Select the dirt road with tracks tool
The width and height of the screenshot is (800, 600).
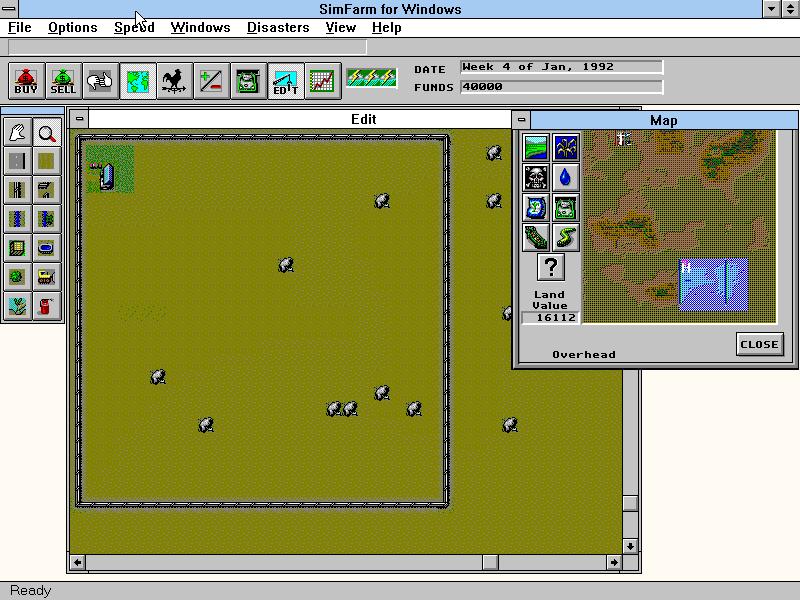click(18, 190)
